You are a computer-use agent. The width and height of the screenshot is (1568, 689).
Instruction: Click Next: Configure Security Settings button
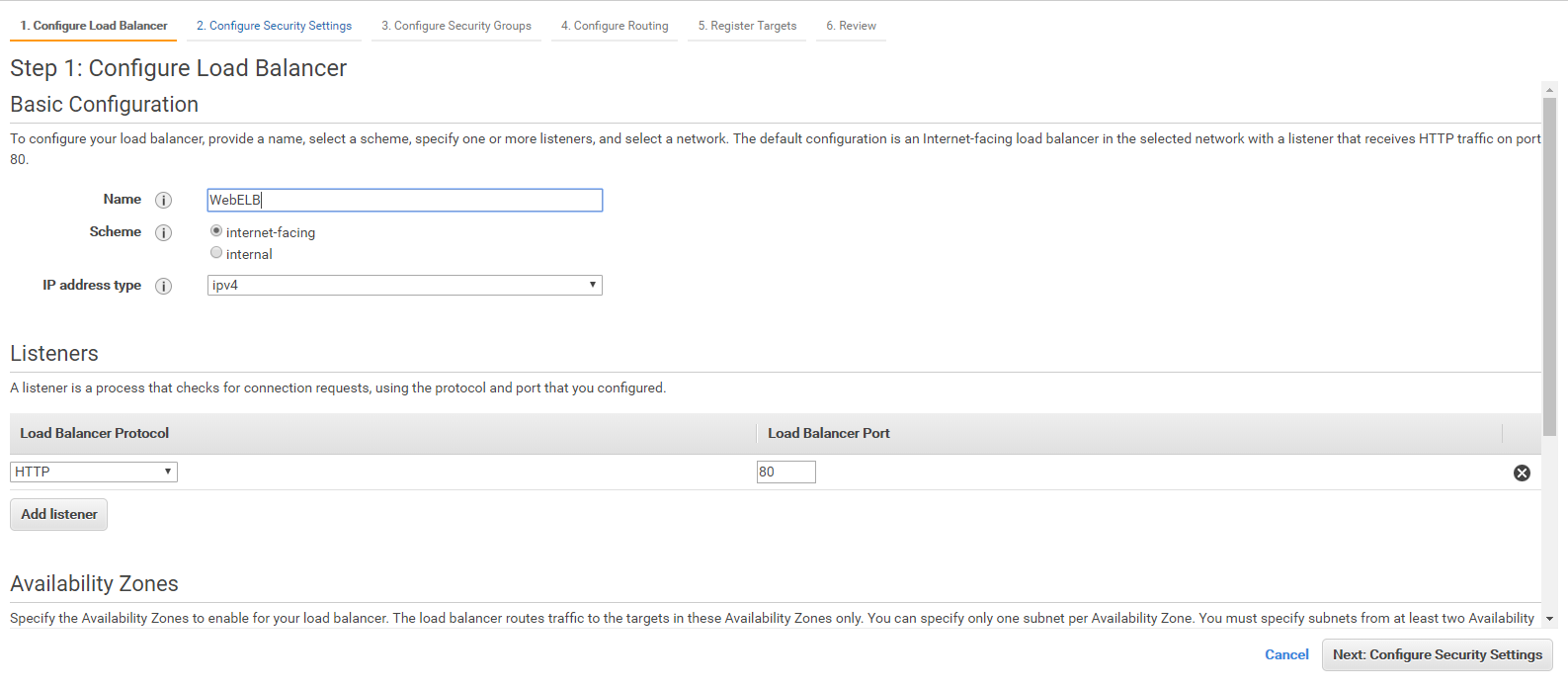[x=1437, y=655]
